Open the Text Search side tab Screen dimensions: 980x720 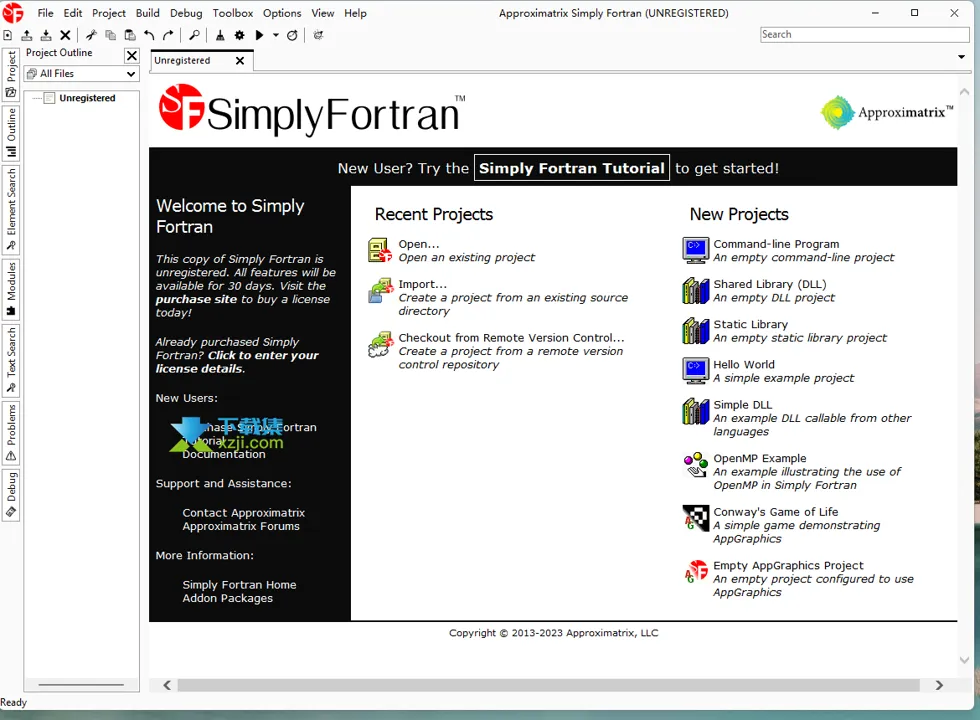coord(11,361)
